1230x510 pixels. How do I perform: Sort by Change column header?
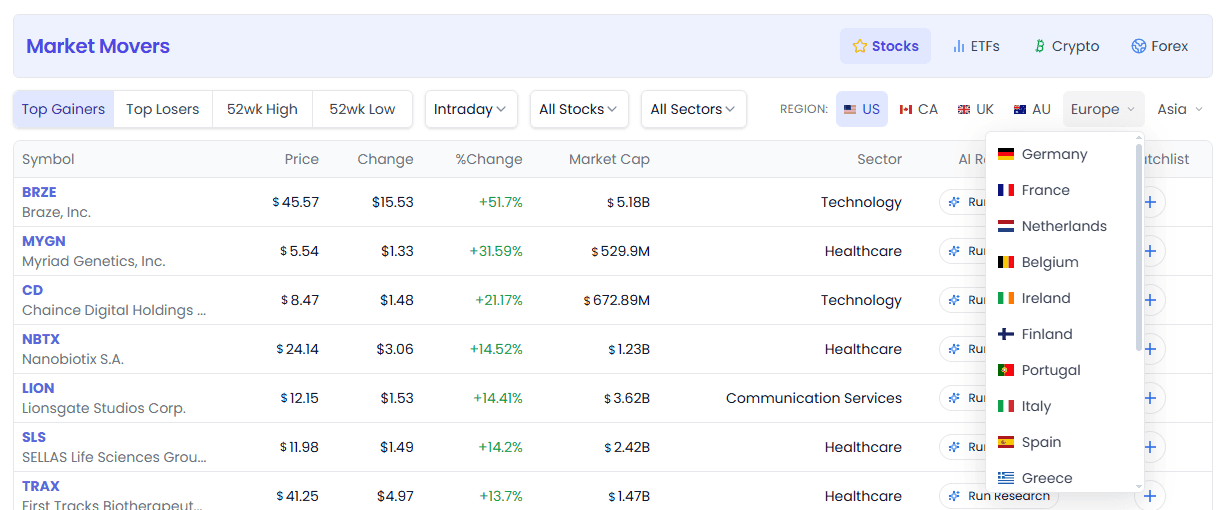(385, 159)
